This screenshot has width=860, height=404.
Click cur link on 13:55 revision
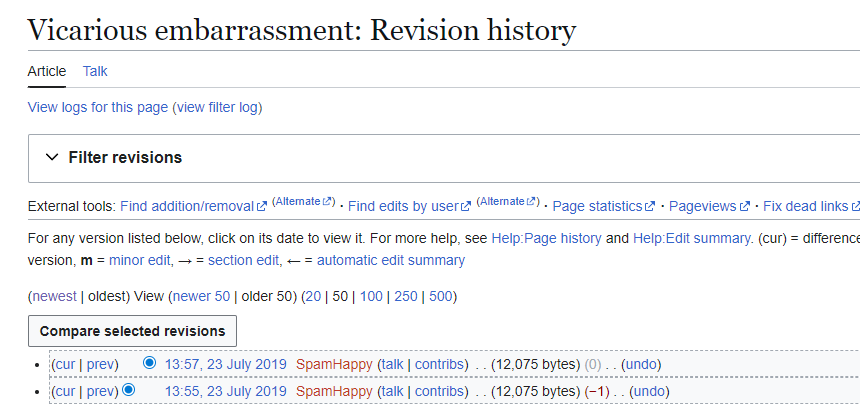(x=65, y=391)
